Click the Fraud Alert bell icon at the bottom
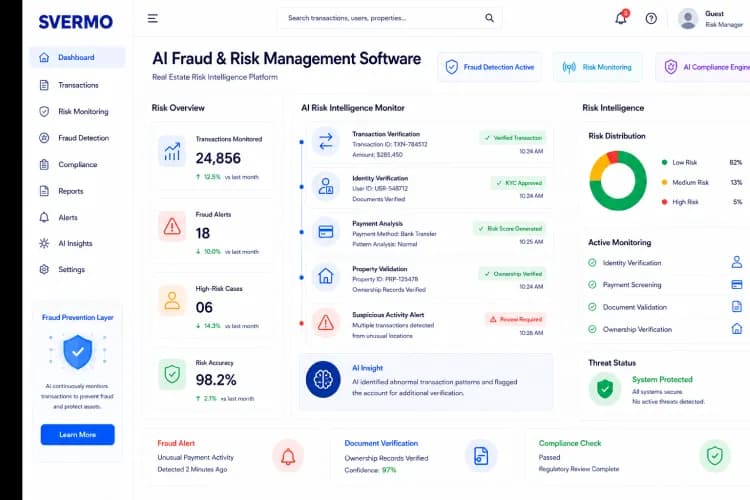This screenshot has width=750, height=500. [288, 456]
